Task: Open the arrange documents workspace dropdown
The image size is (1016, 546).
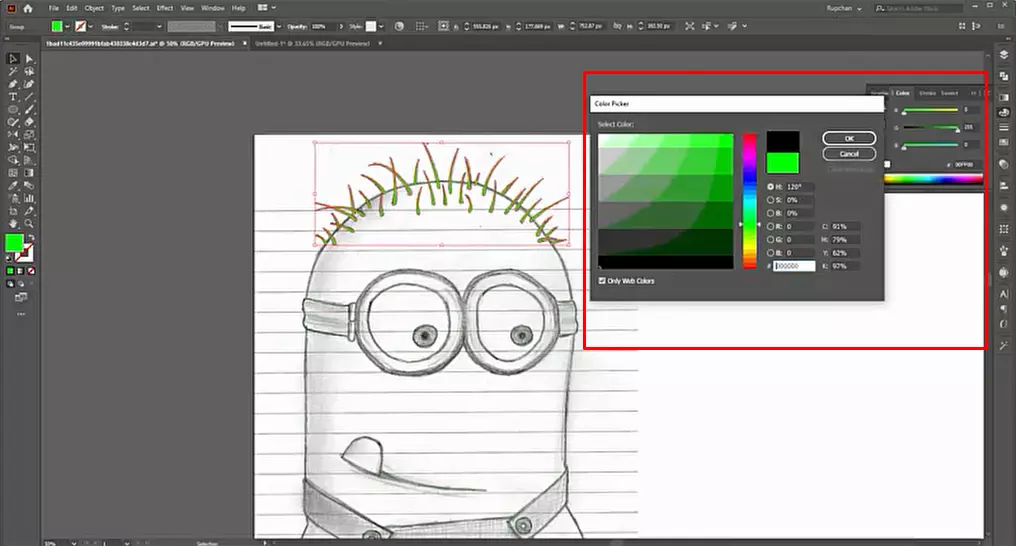Action: 267,8
